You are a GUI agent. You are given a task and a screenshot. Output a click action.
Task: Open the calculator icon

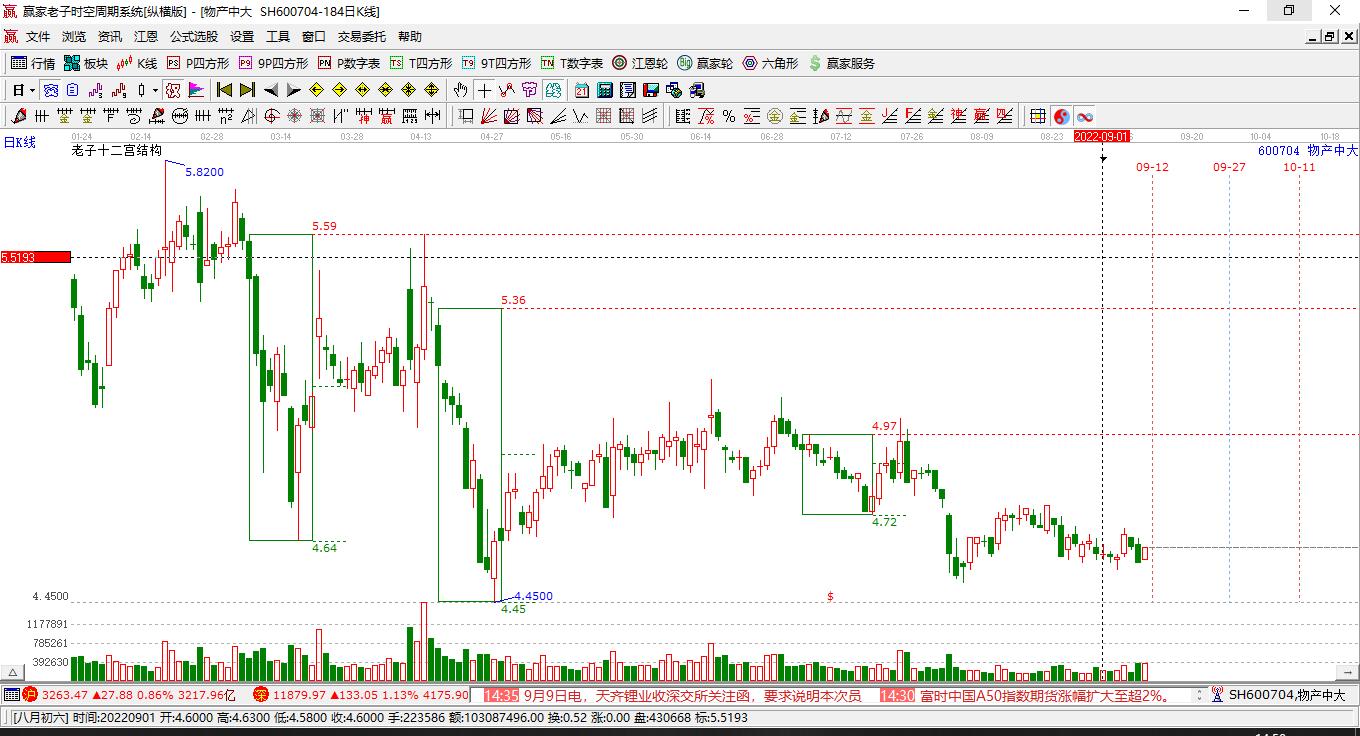[x=604, y=90]
